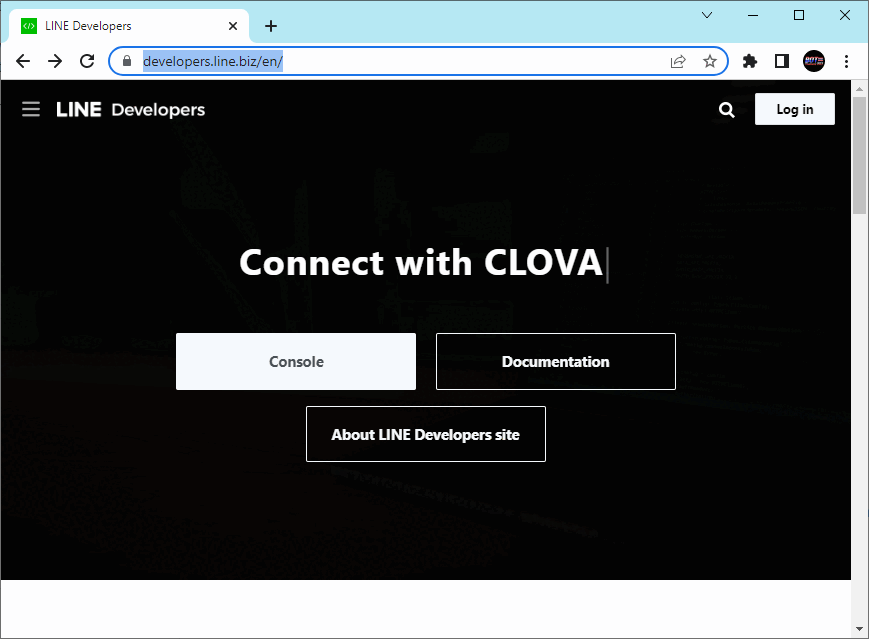Toggle the browser side panel
The image size is (869, 639).
(x=782, y=61)
